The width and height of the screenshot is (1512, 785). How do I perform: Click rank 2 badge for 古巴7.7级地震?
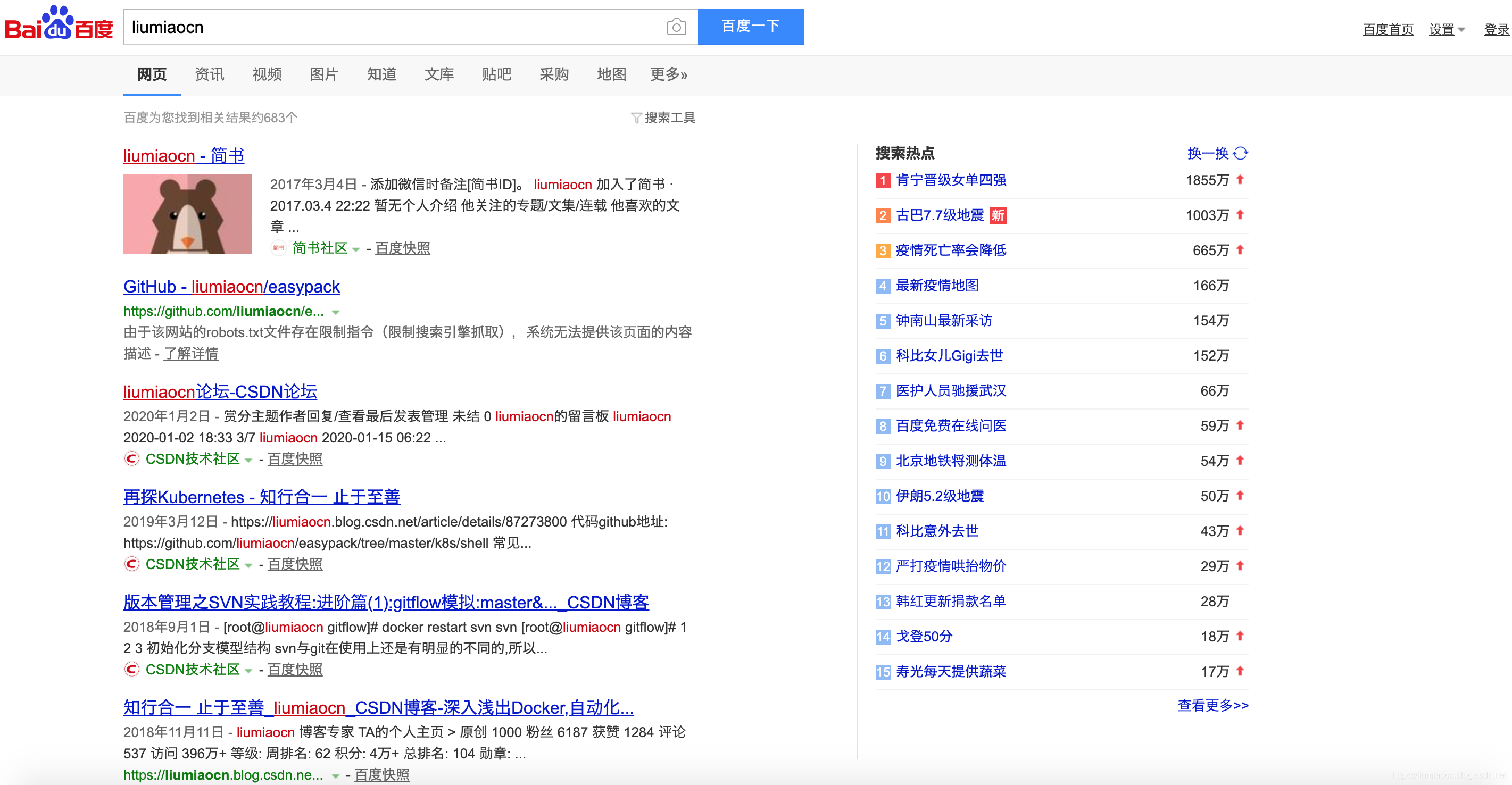point(883,216)
